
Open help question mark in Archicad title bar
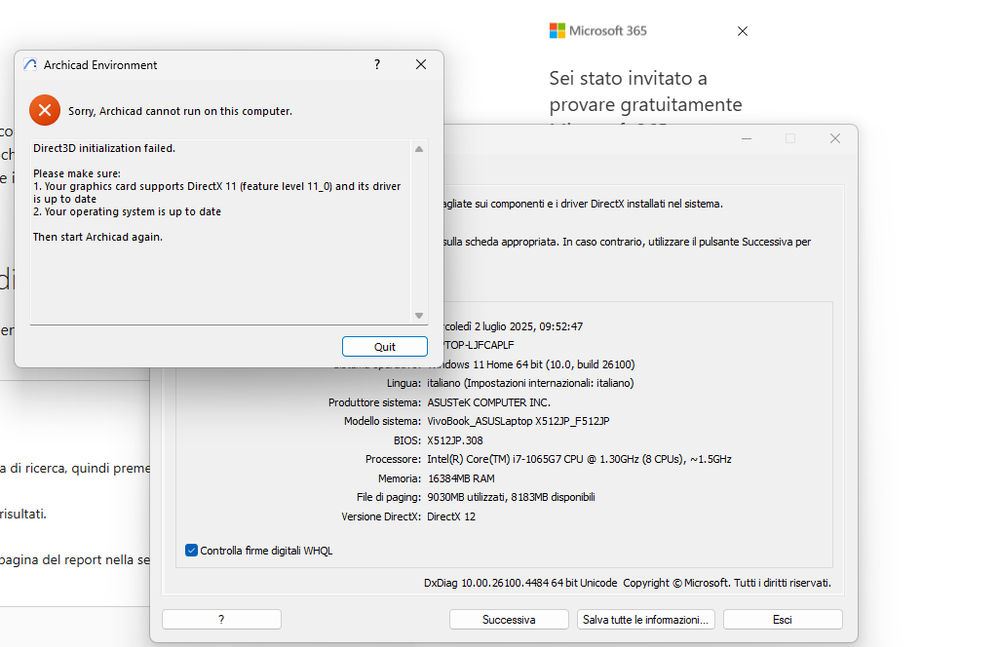click(377, 64)
